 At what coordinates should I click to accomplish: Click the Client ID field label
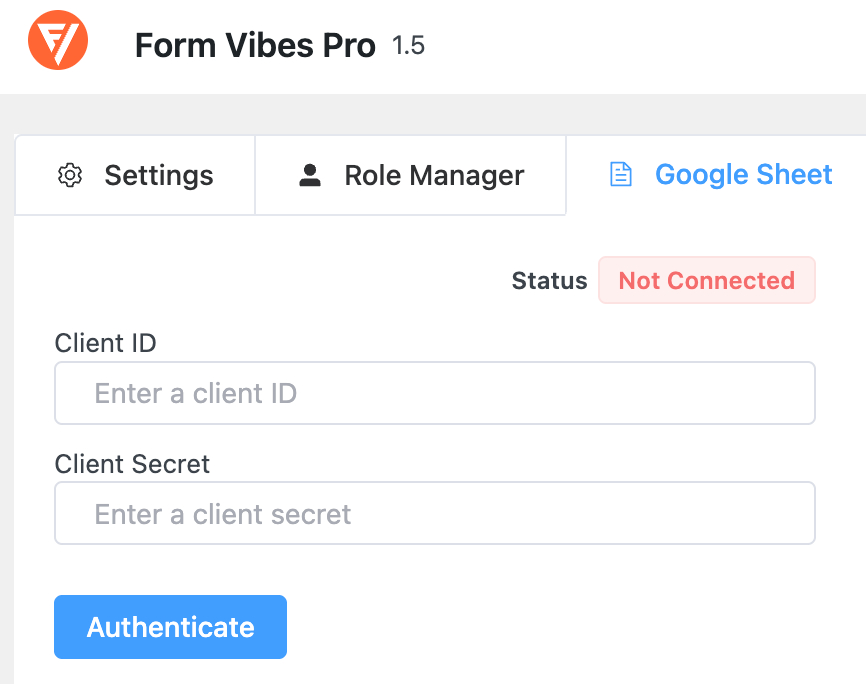pyautogui.click(x=104, y=343)
